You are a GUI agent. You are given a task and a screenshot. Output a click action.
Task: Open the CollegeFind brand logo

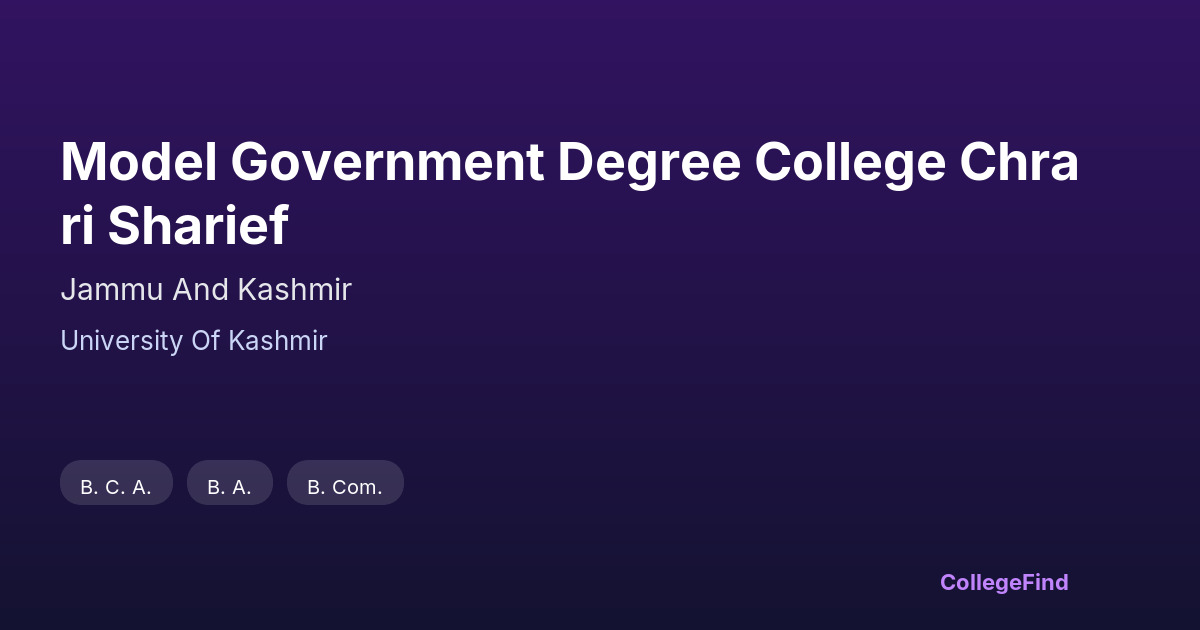coord(1003,582)
